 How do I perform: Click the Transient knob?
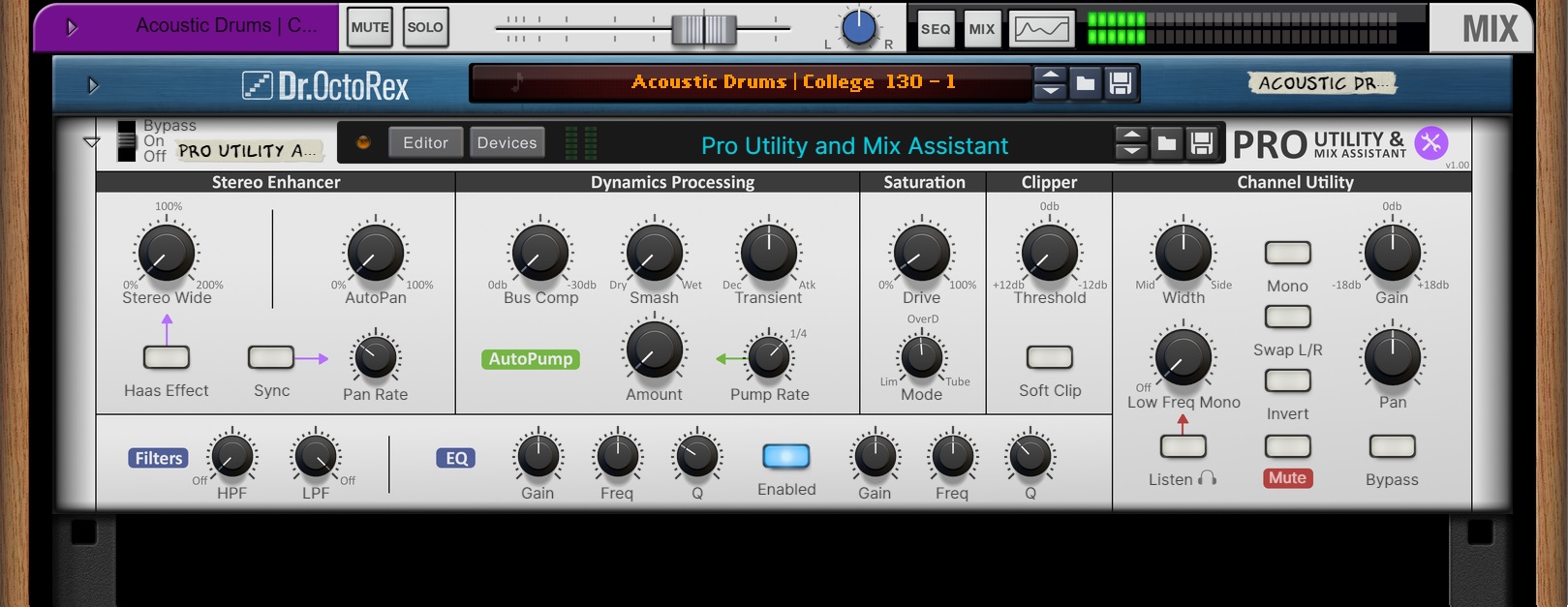point(768,252)
